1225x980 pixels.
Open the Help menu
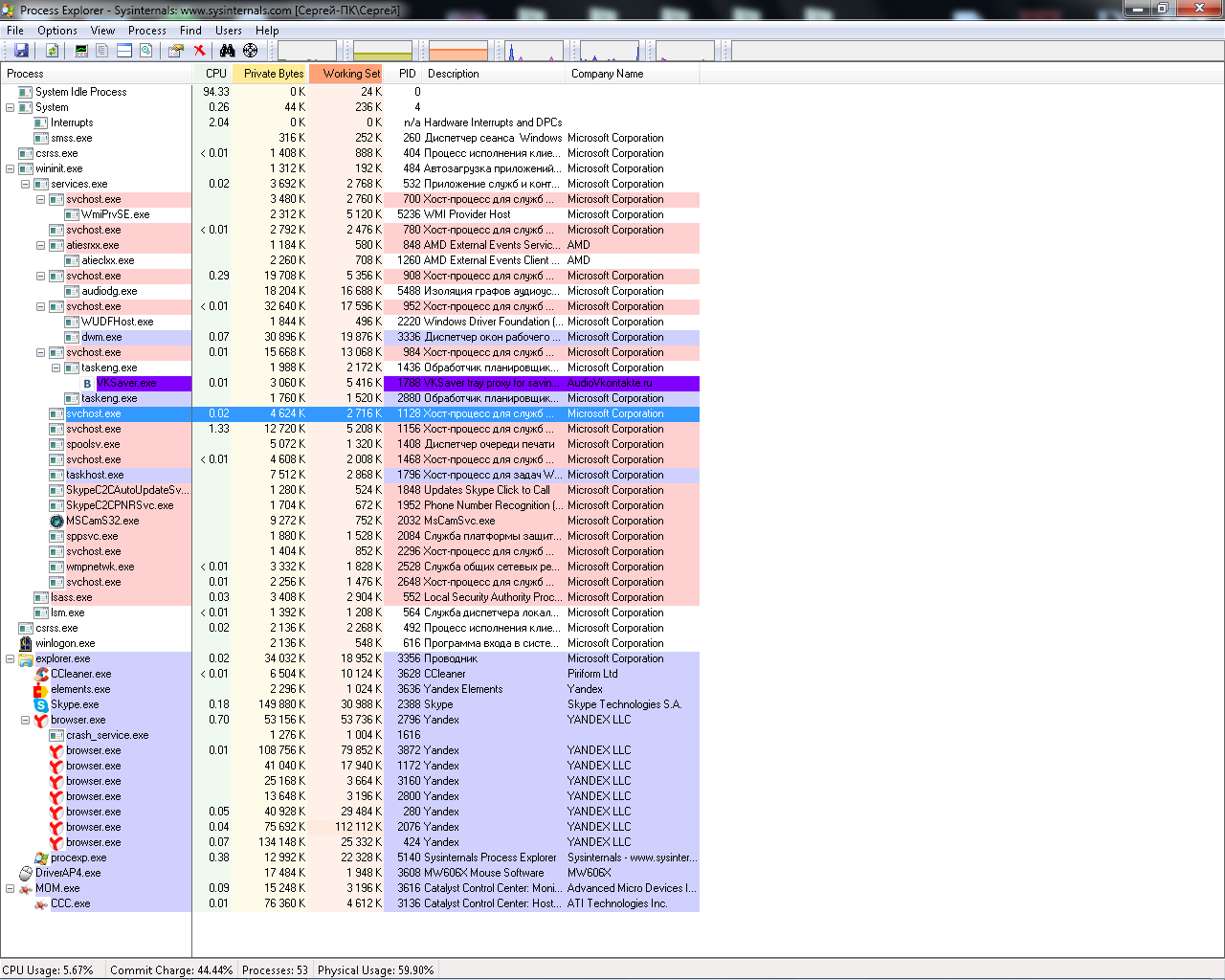[x=267, y=31]
